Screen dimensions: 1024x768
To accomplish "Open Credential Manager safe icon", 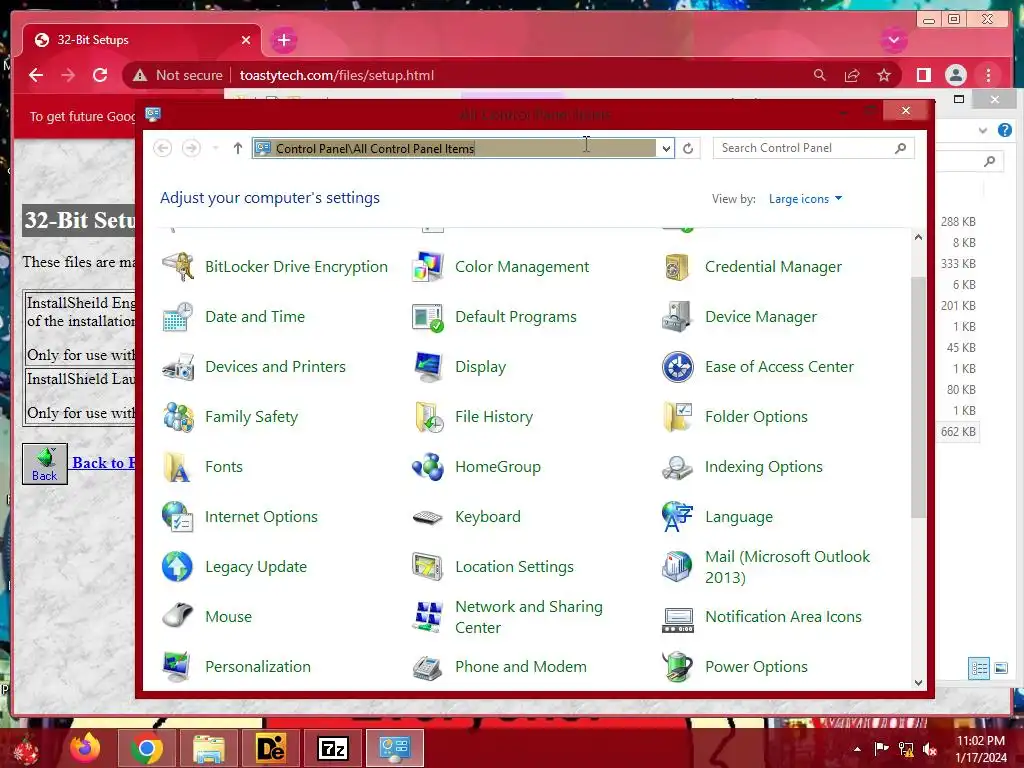I will (677, 266).
